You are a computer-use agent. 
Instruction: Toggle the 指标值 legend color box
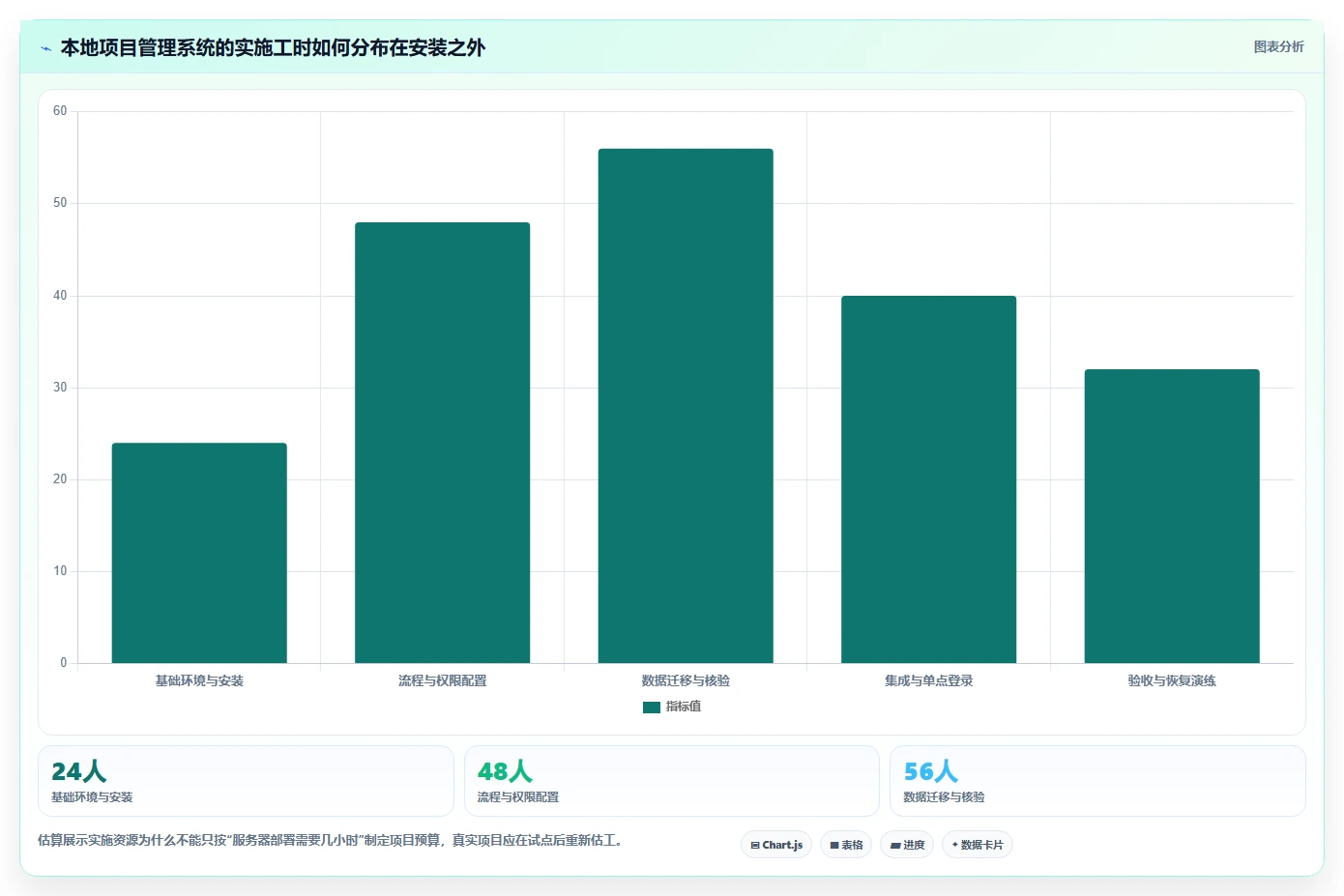651,708
